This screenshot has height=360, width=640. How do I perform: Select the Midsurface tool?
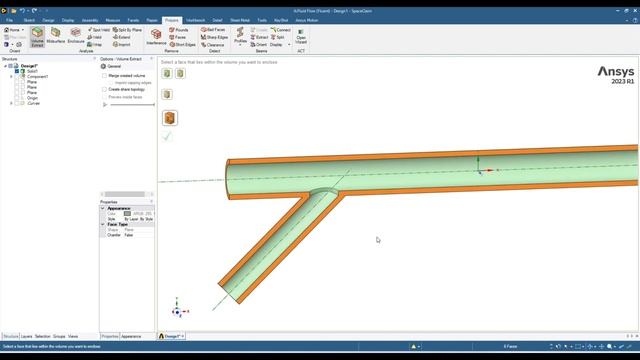pos(56,36)
